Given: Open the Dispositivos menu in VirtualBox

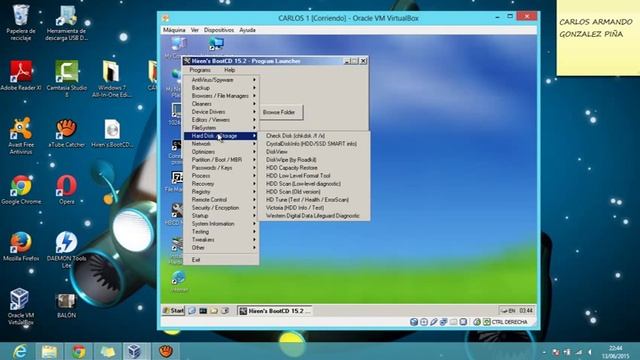Looking at the screenshot, I should point(219,30).
